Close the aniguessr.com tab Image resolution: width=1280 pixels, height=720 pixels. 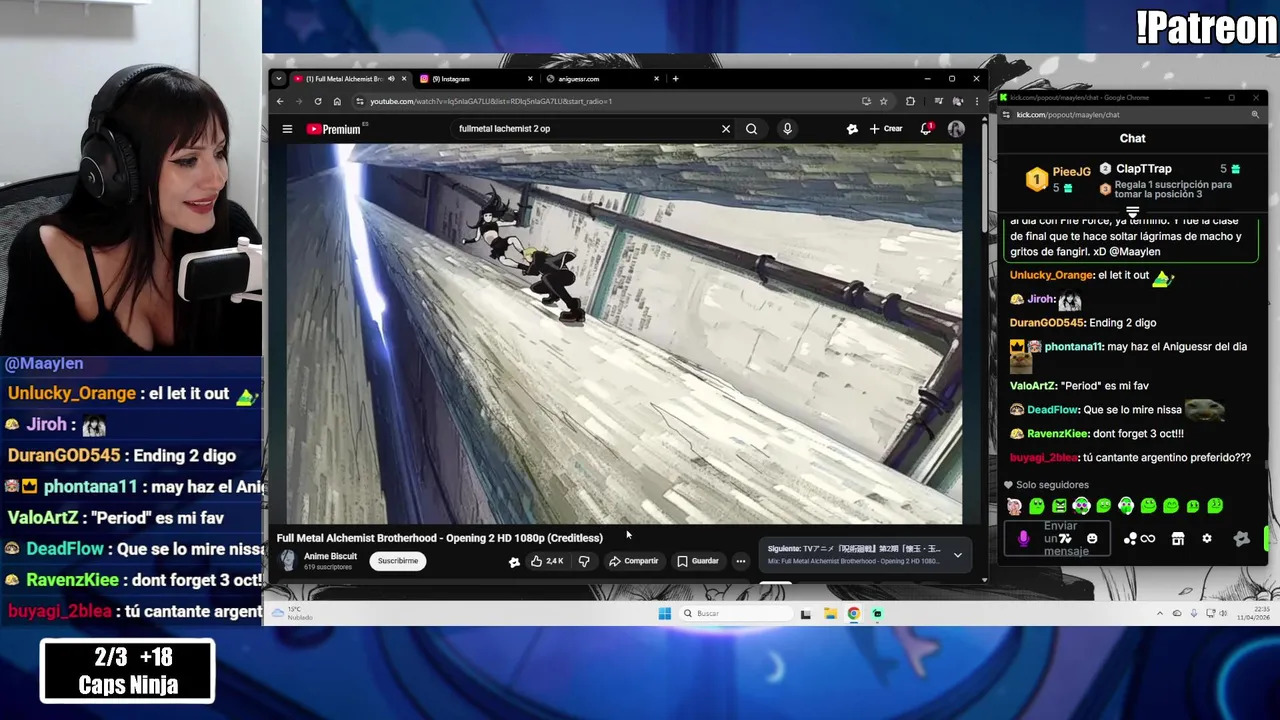coord(656,79)
